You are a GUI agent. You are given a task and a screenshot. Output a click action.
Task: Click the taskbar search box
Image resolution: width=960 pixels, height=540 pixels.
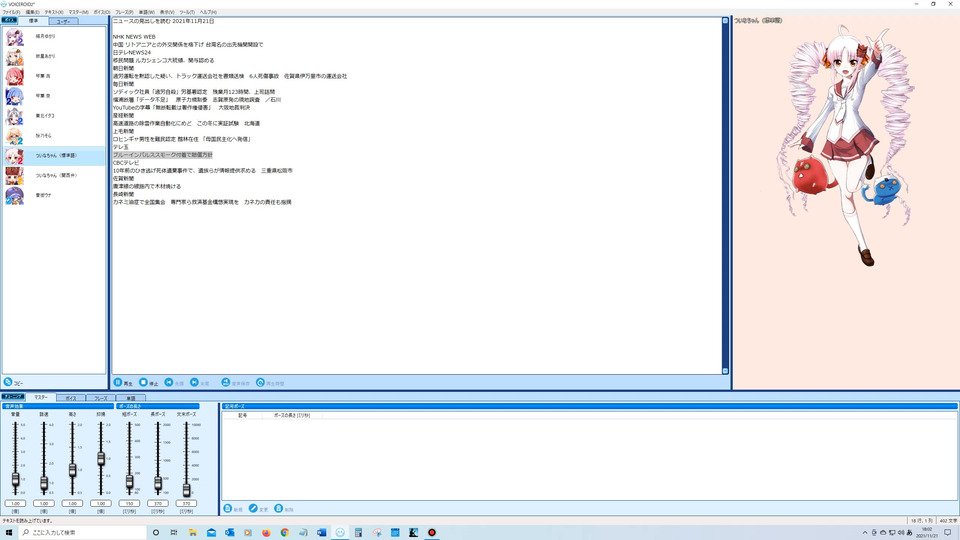click(83, 533)
